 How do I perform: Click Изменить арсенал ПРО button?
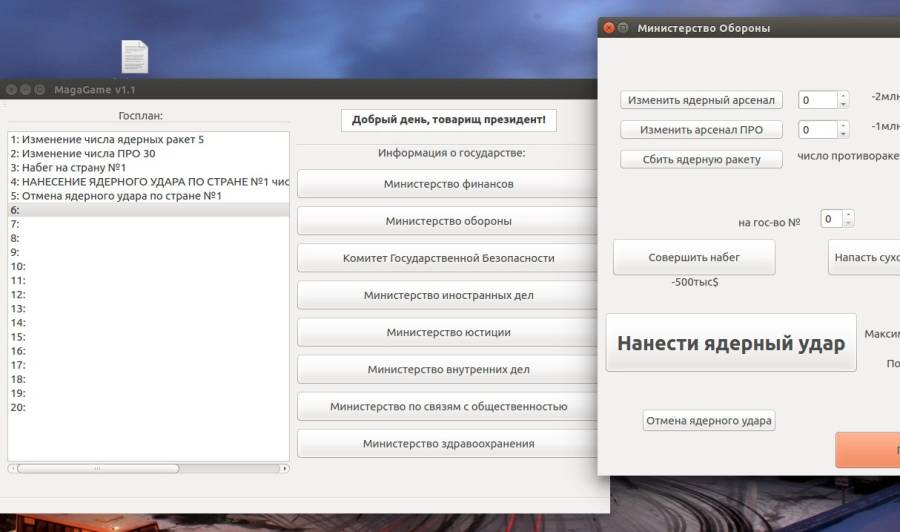coord(701,130)
